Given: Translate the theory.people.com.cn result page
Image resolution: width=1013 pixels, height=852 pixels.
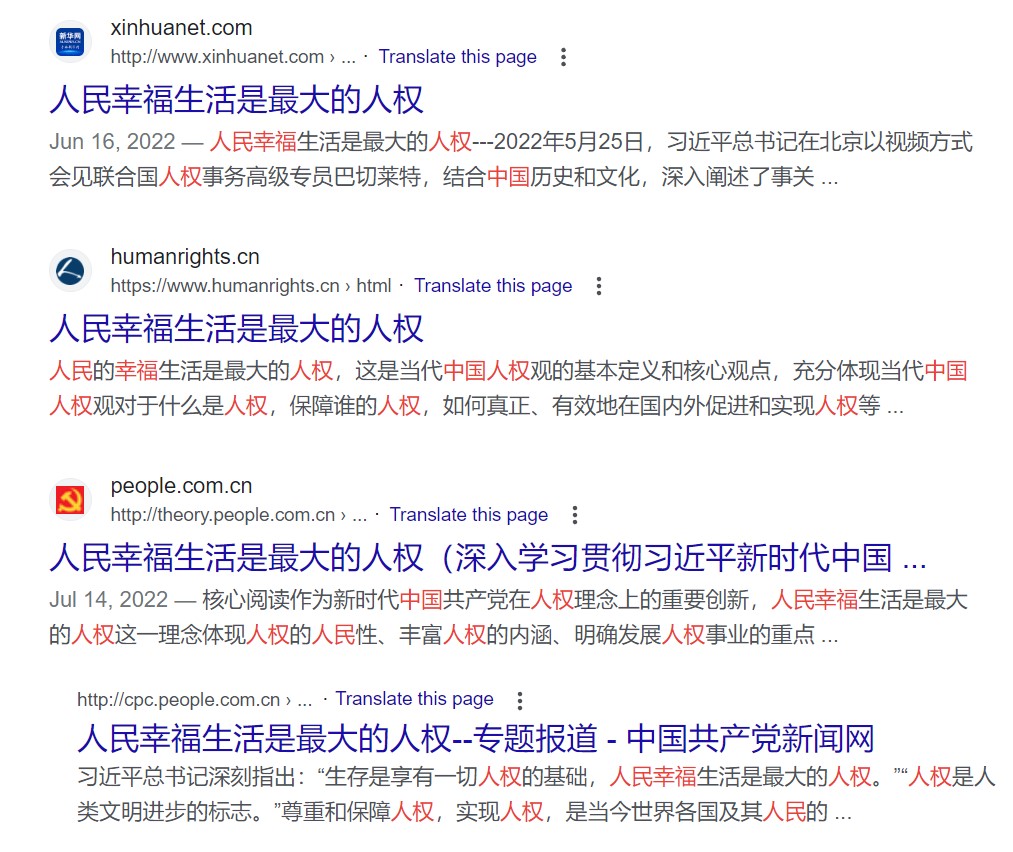Looking at the screenshot, I should [468, 515].
